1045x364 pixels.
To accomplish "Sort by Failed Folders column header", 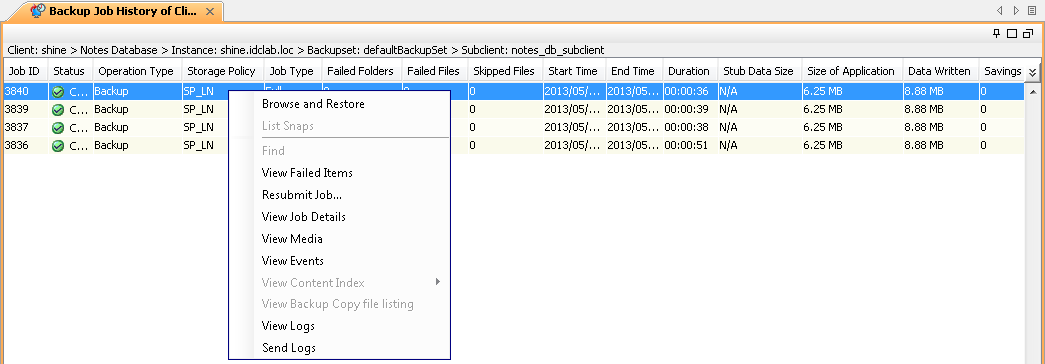I will click(361, 71).
